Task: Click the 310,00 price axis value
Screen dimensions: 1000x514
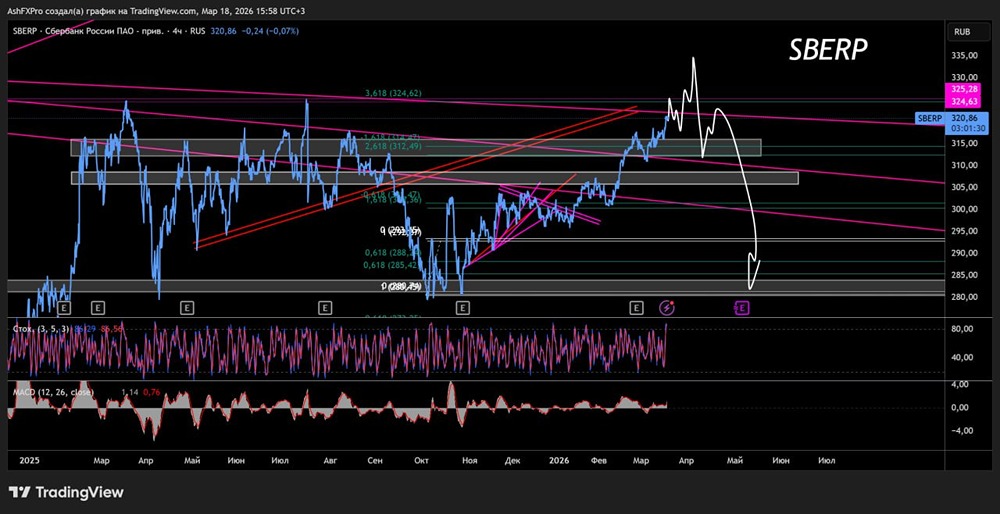Action: 964,165
